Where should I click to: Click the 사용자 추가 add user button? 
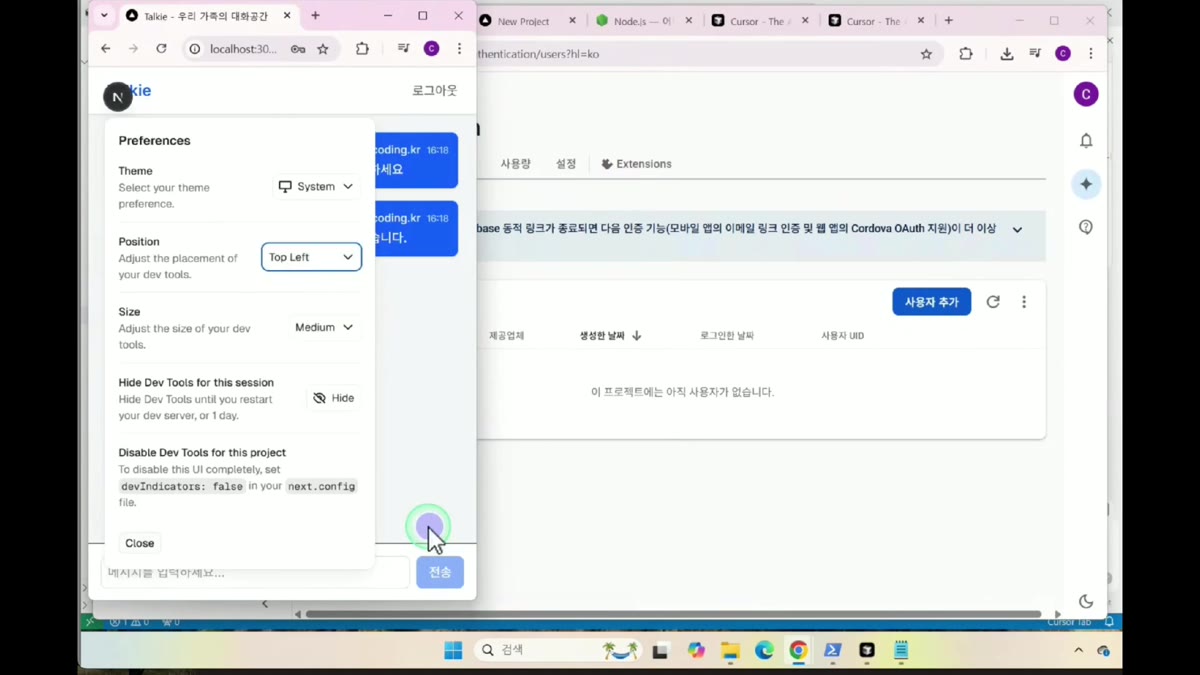[x=931, y=302]
